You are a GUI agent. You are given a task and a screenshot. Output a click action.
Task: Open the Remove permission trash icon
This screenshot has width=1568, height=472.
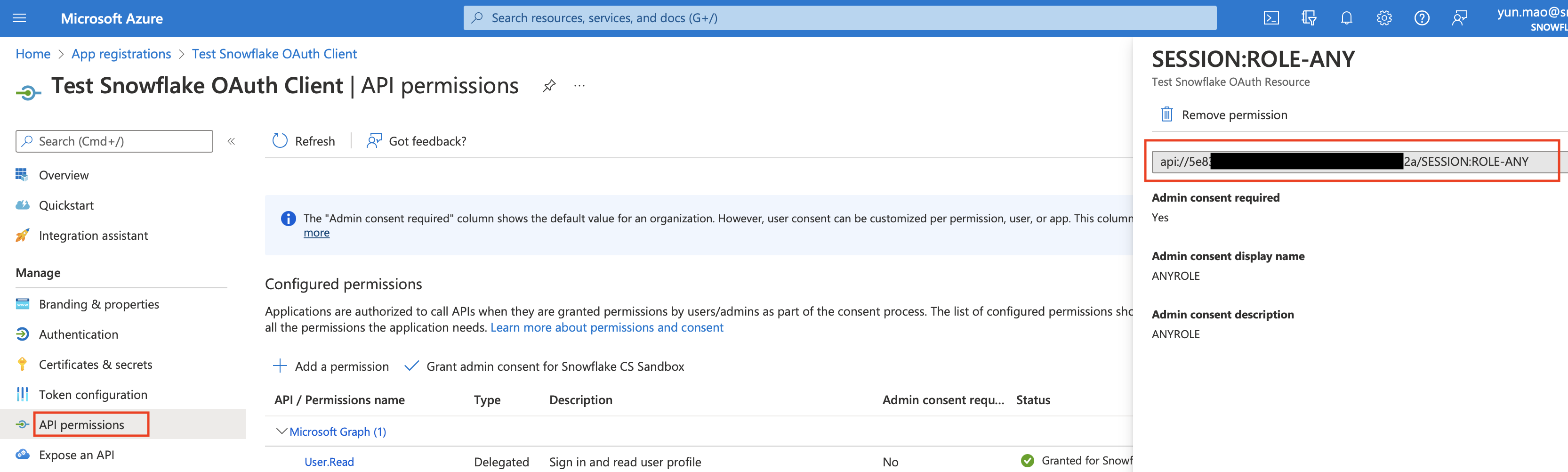click(1166, 114)
